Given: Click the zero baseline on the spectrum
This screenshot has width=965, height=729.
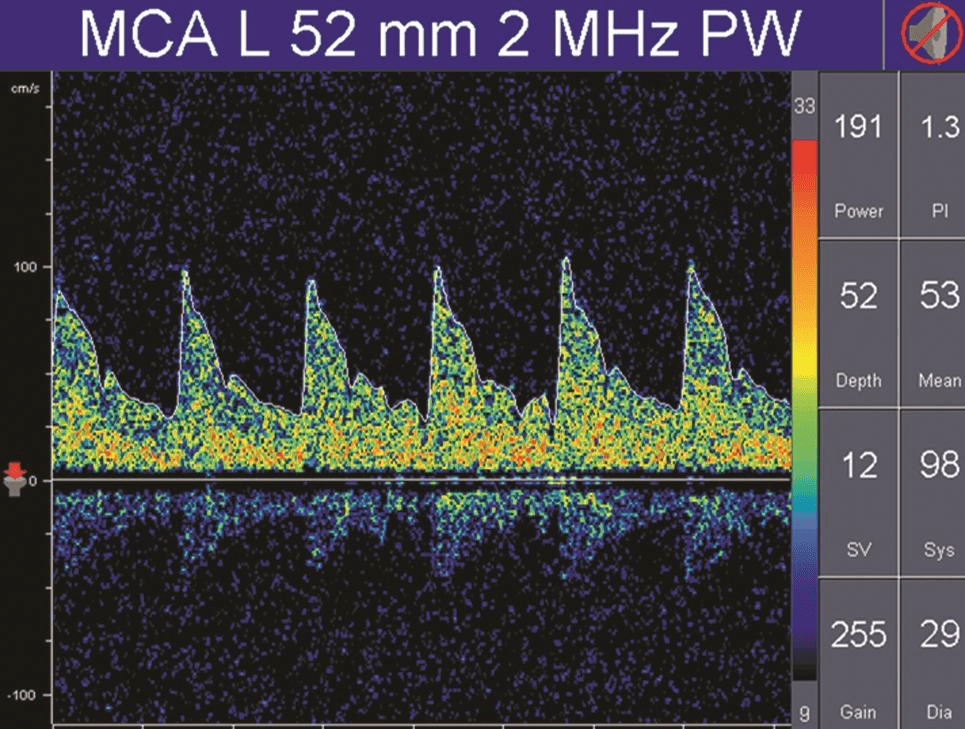Looking at the screenshot, I should 420,480.
